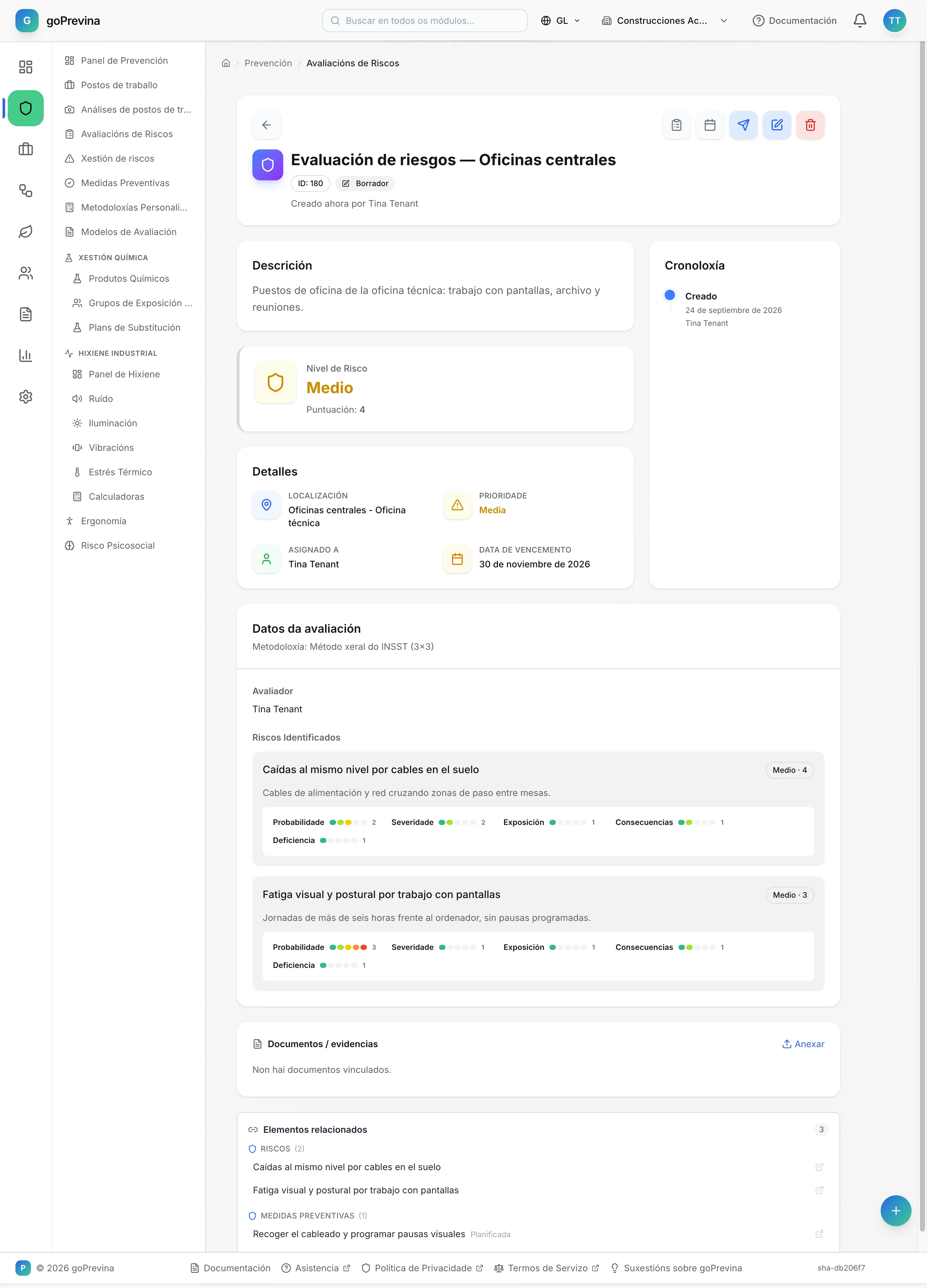Open external link for 'Fatiga visual y postural' related risk
Image resolution: width=927 pixels, height=1288 pixels.
coord(819,1190)
